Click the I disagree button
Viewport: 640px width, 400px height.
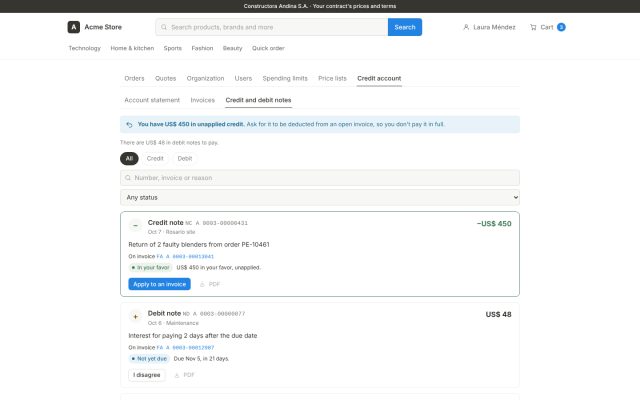(147, 375)
